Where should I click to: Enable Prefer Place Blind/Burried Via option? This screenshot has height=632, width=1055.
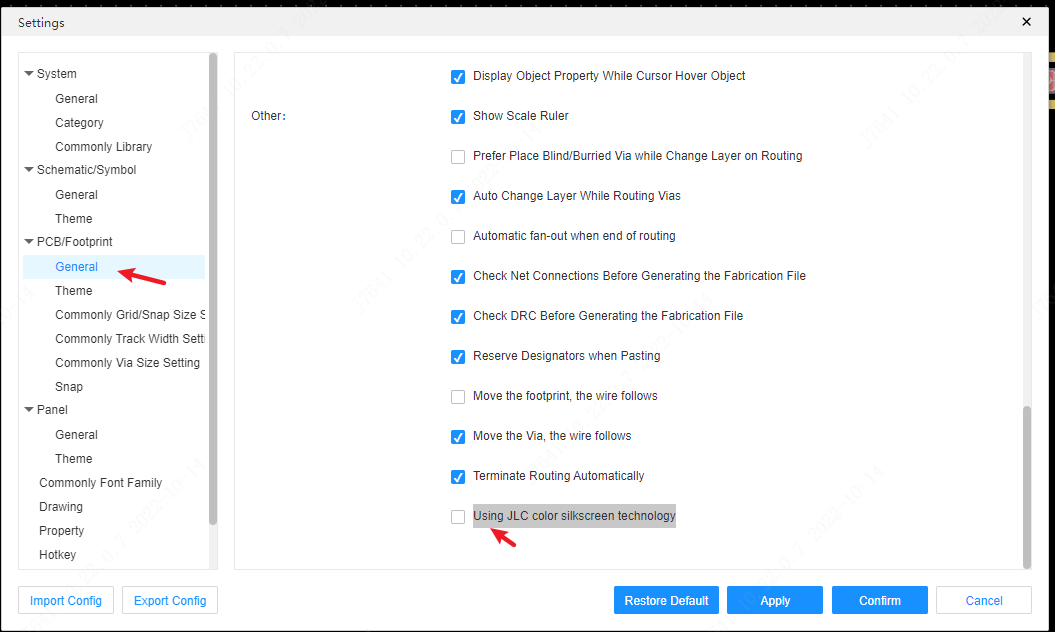point(458,157)
